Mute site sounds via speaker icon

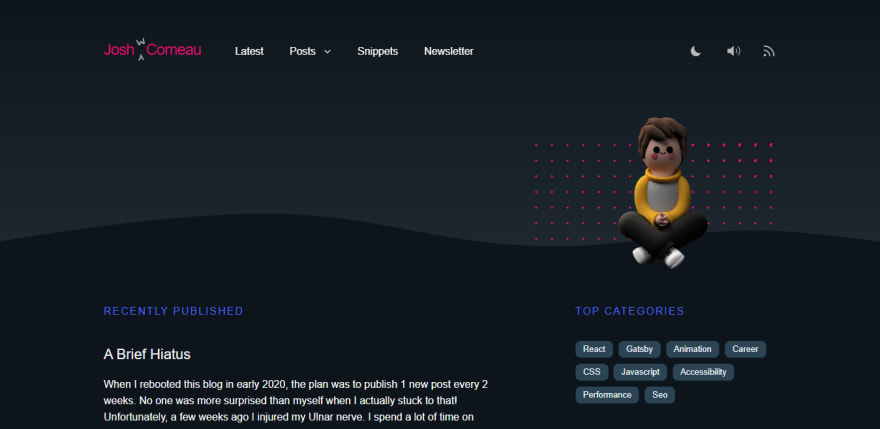pyautogui.click(x=733, y=51)
